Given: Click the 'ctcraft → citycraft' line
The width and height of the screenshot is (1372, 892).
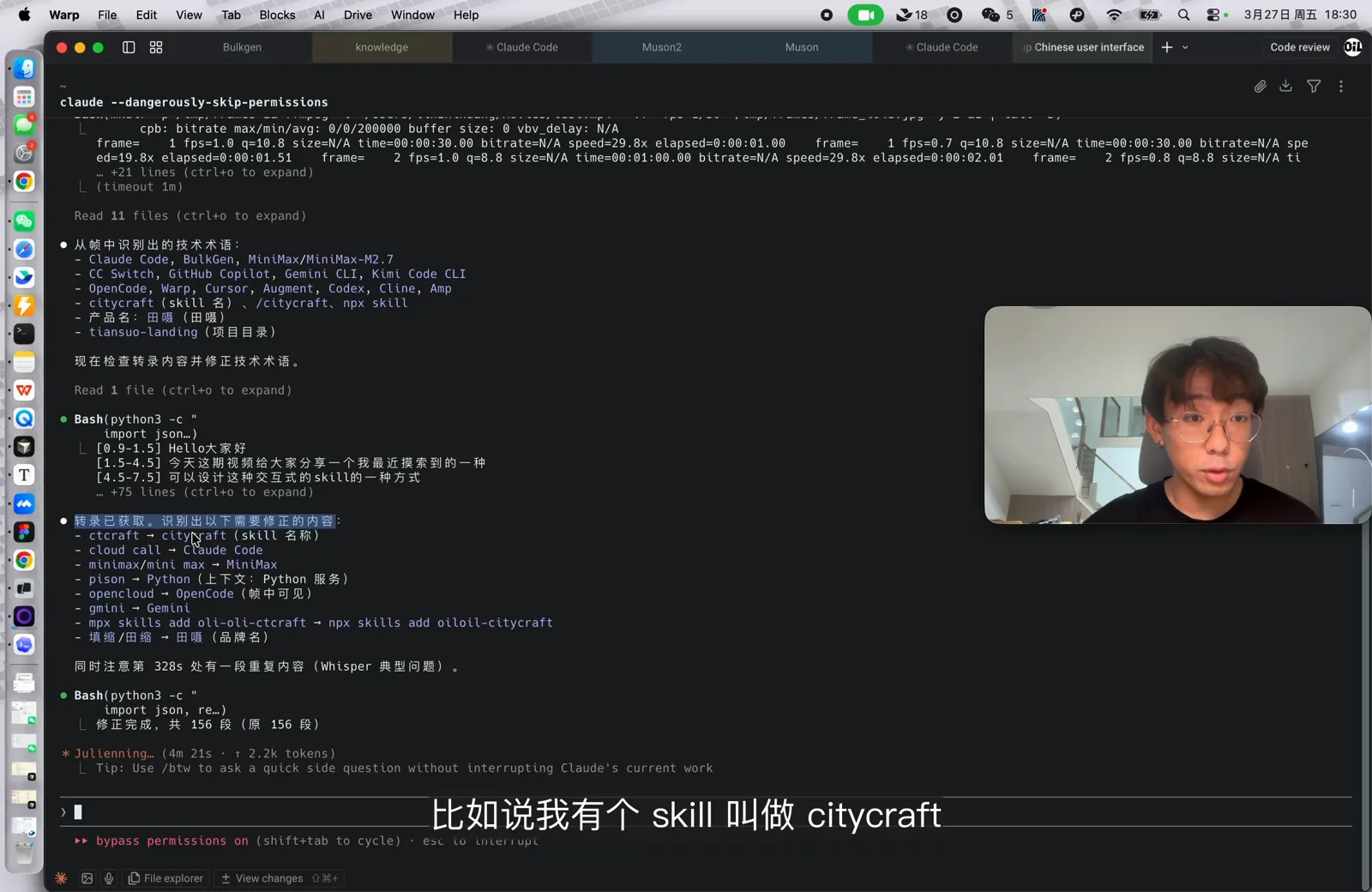Looking at the screenshot, I should tap(196, 536).
